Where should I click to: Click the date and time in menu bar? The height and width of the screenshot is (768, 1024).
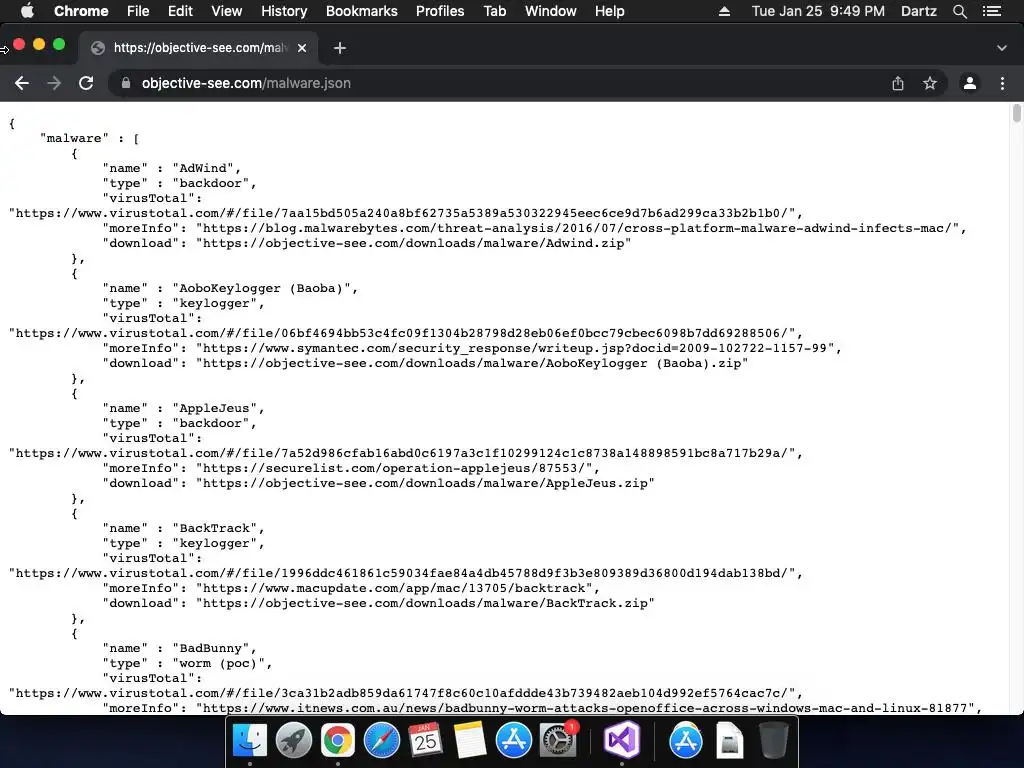[818, 11]
